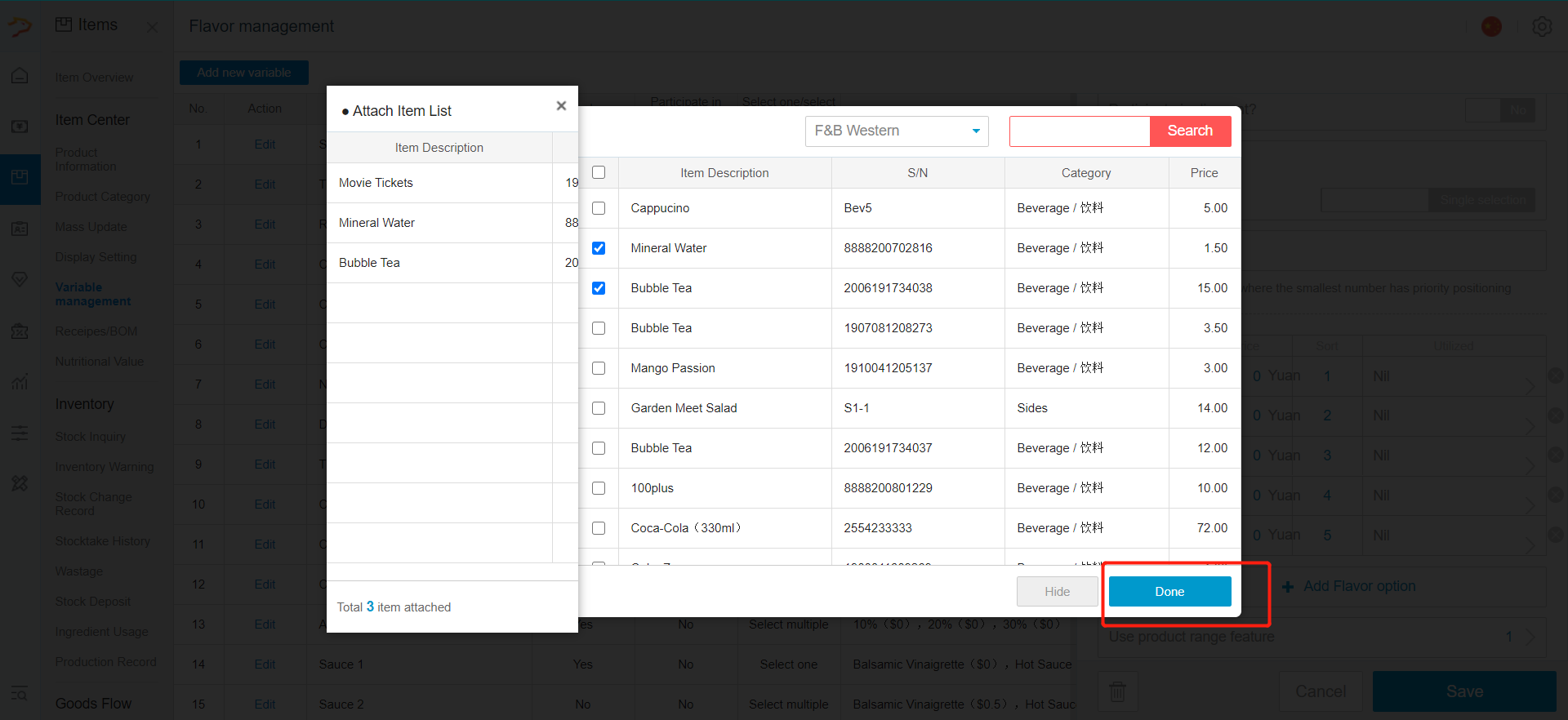Click the plus icon for Add Flavor option
Viewport: 1568px width, 720px height.
pyautogui.click(x=1288, y=587)
